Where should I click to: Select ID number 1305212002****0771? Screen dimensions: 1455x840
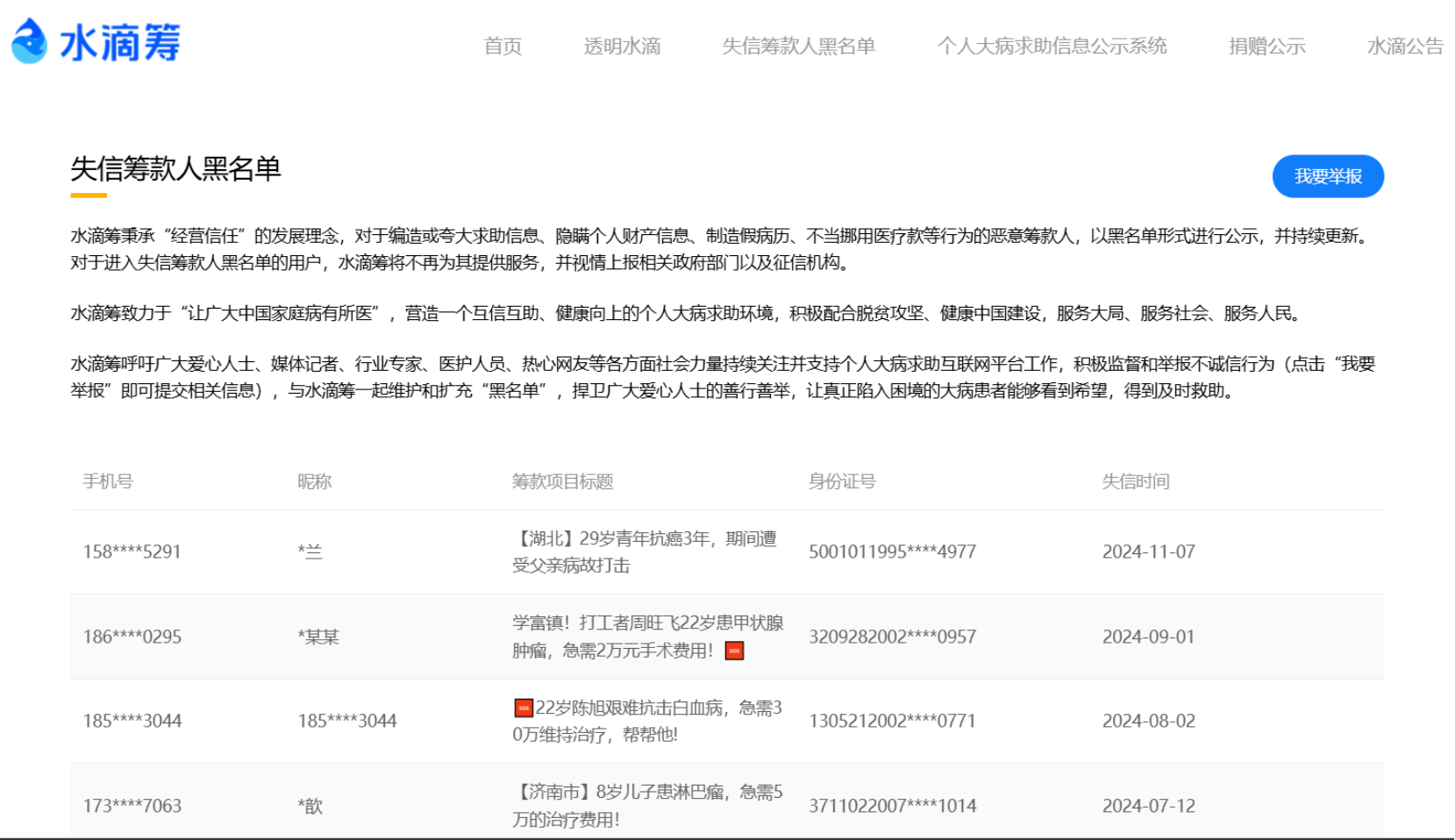coord(892,721)
